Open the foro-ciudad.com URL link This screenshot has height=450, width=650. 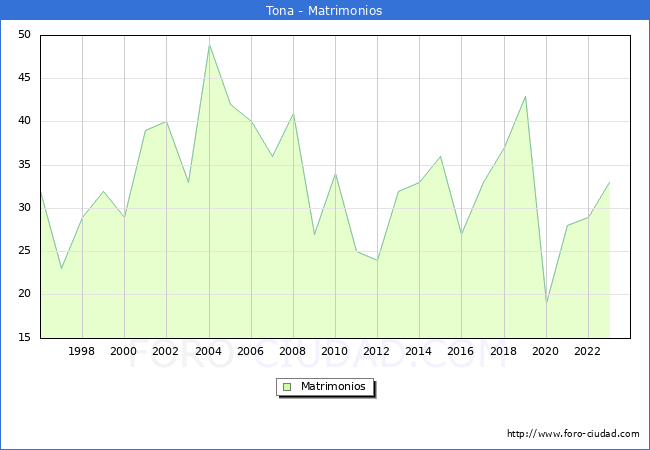[x=573, y=434]
